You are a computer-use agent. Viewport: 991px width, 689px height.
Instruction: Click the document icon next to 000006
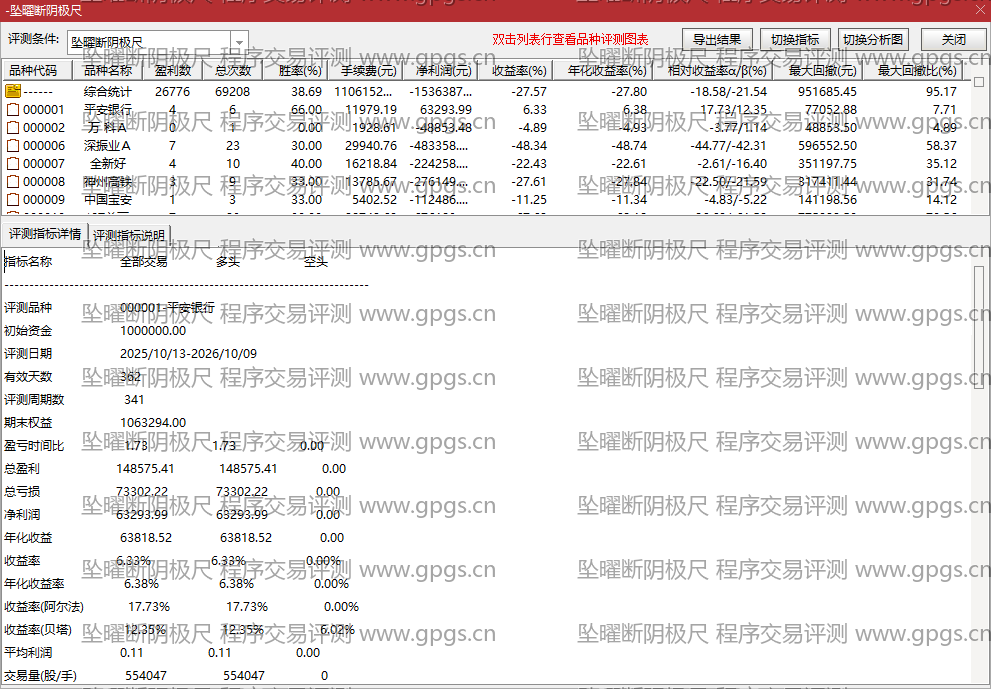pyautogui.click(x=13, y=146)
